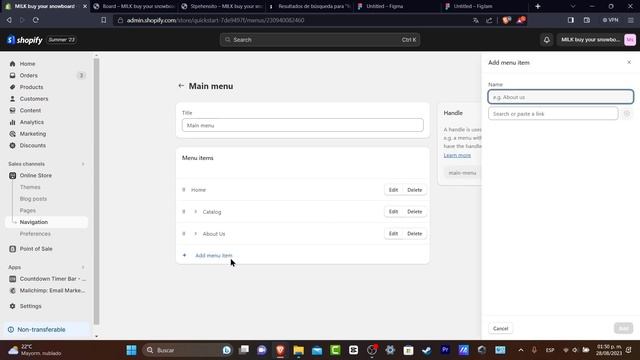This screenshot has width=640, height=360.
Task: Open the Windows Start menu
Action: point(131,350)
